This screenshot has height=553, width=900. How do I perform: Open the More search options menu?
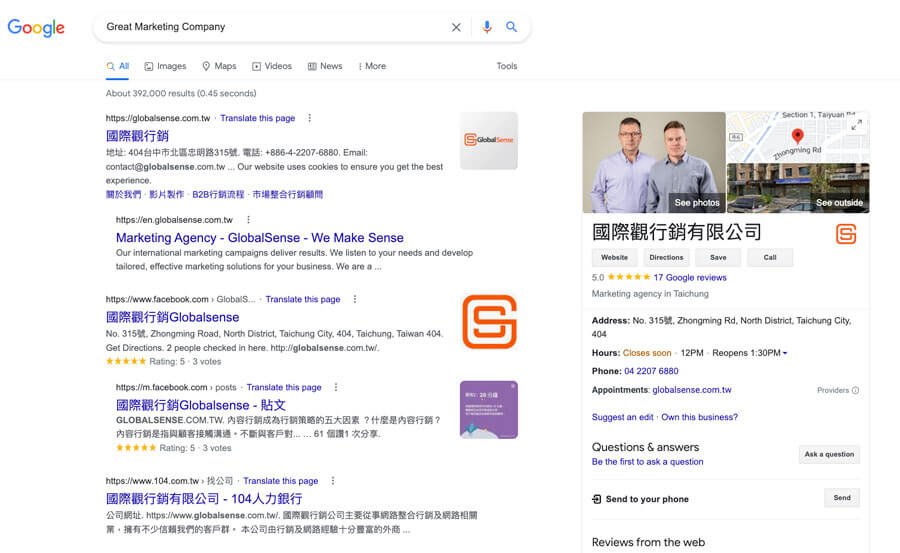point(372,66)
